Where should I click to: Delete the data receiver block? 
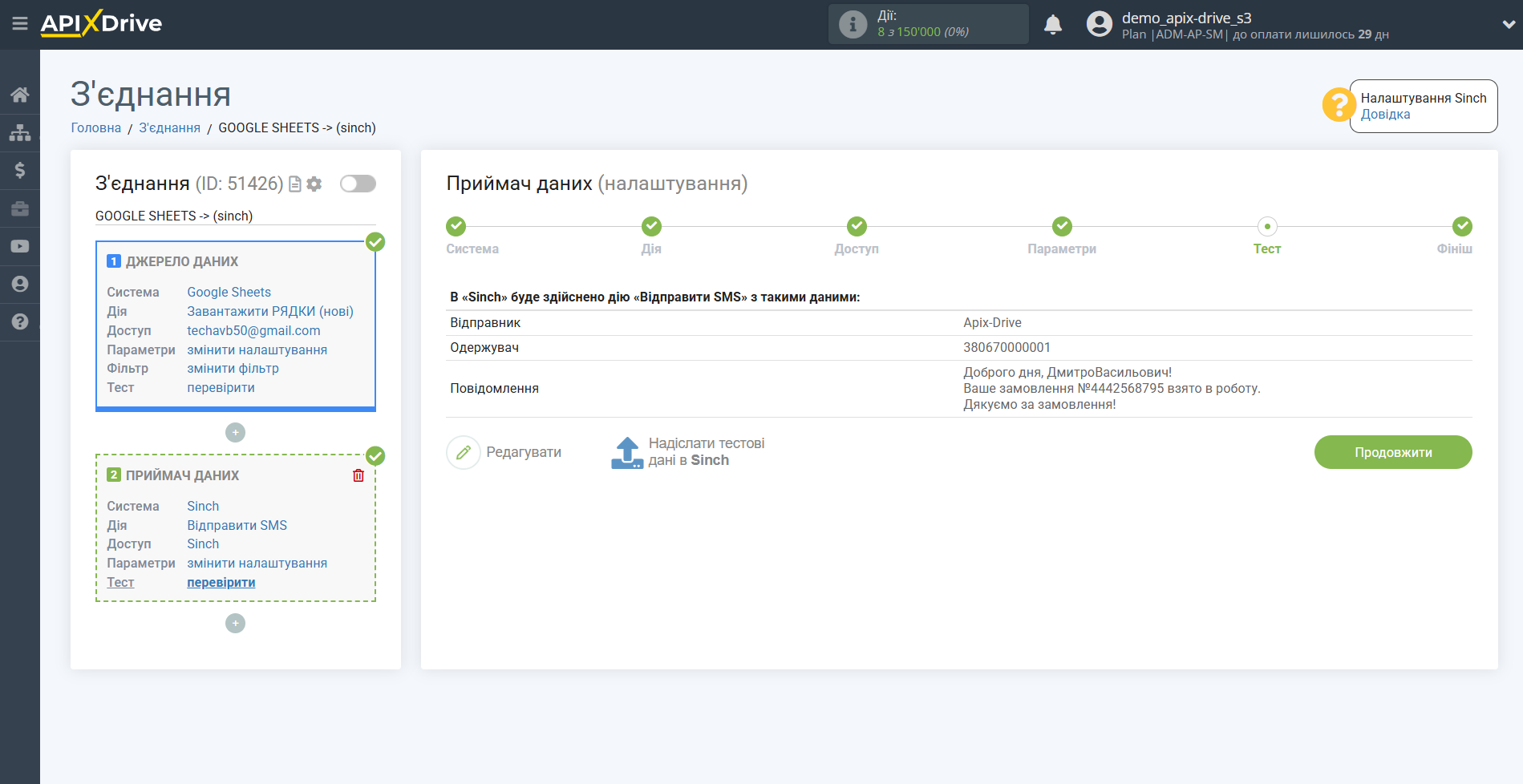click(358, 475)
